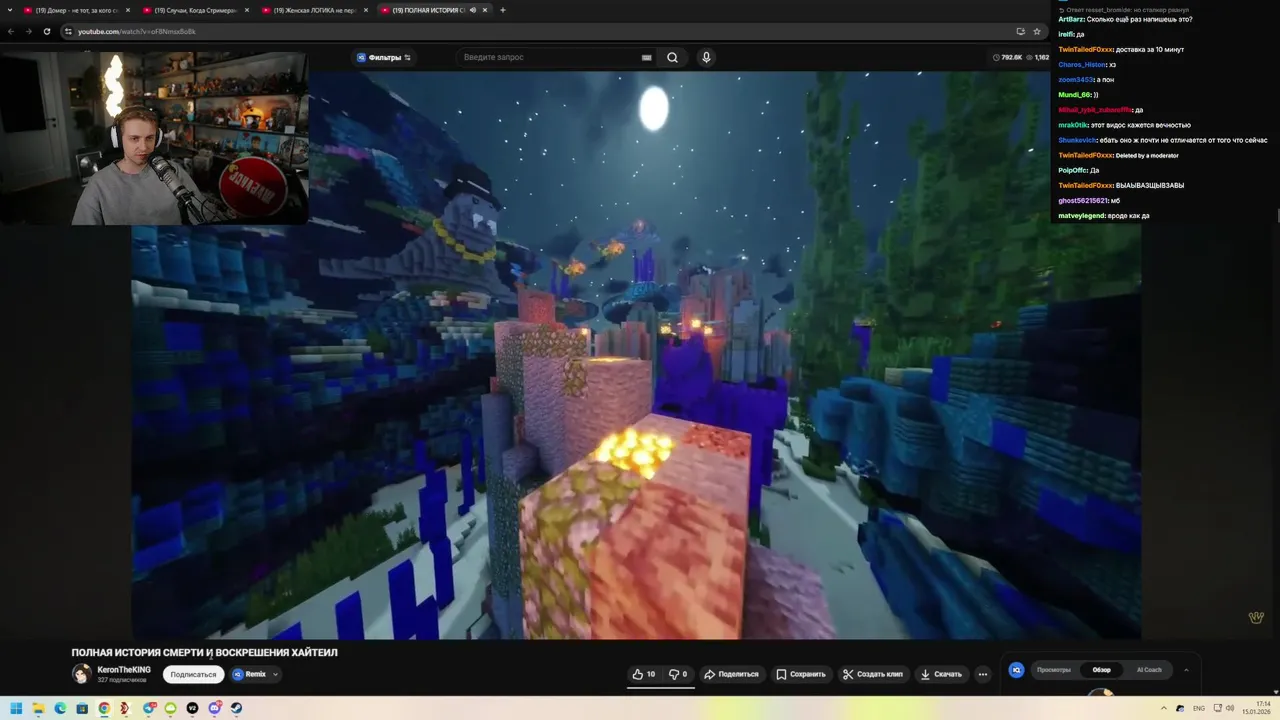Open the Windows Start menu

pyautogui.click(x=16, y=708)
